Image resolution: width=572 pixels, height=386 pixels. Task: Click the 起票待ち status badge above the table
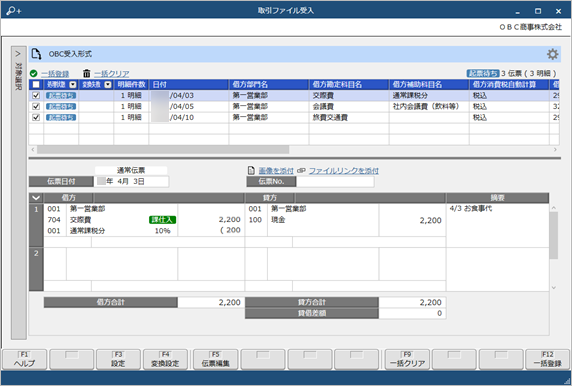(x=483, y=73)
